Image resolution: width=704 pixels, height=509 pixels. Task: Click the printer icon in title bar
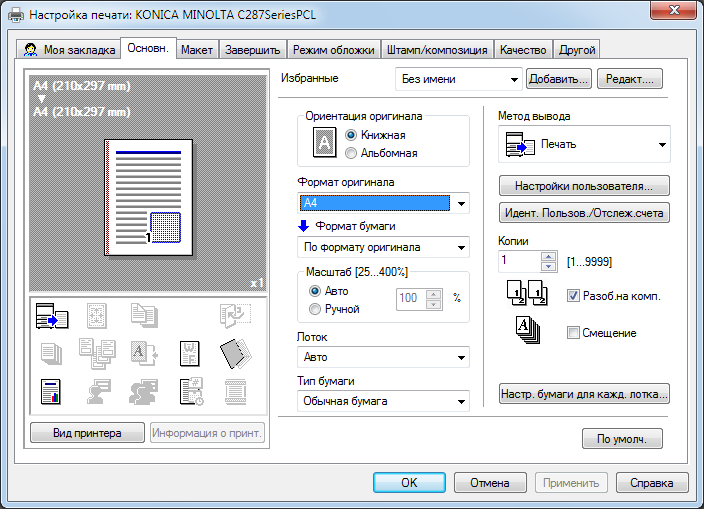click(16, 15)
